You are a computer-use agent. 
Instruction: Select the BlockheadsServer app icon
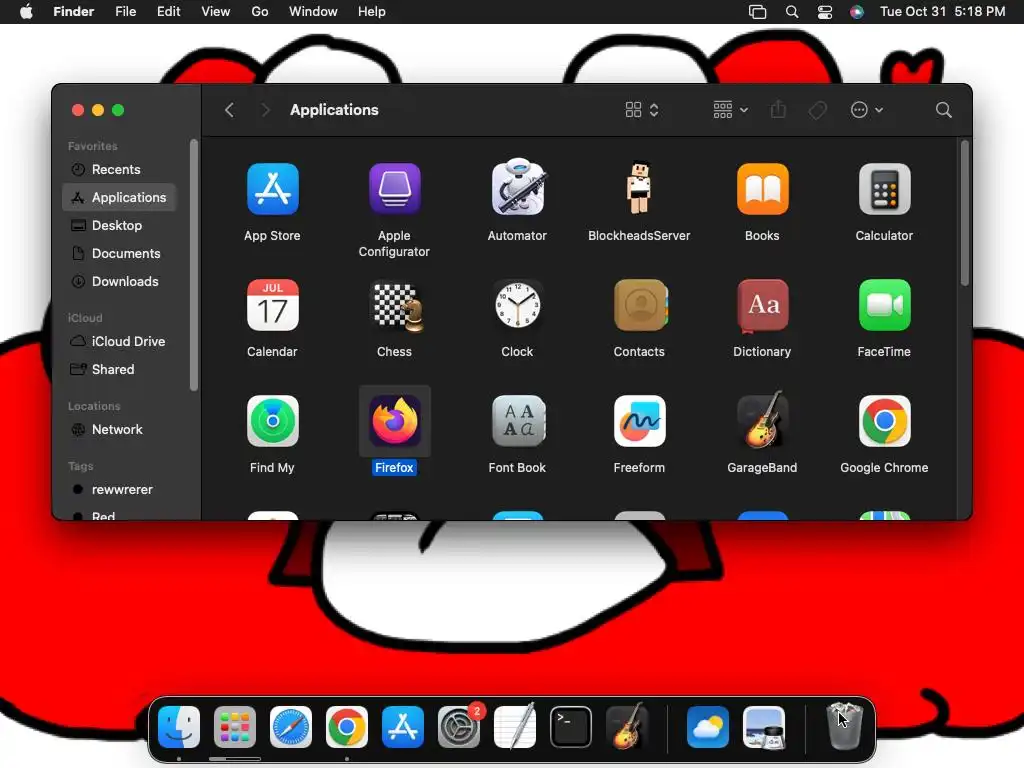coord(639,187)
